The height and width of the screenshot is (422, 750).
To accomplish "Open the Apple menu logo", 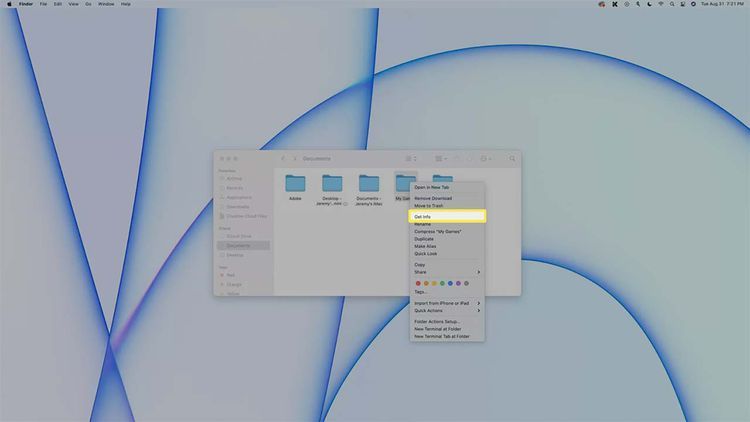I will click(x=8, y=4).
